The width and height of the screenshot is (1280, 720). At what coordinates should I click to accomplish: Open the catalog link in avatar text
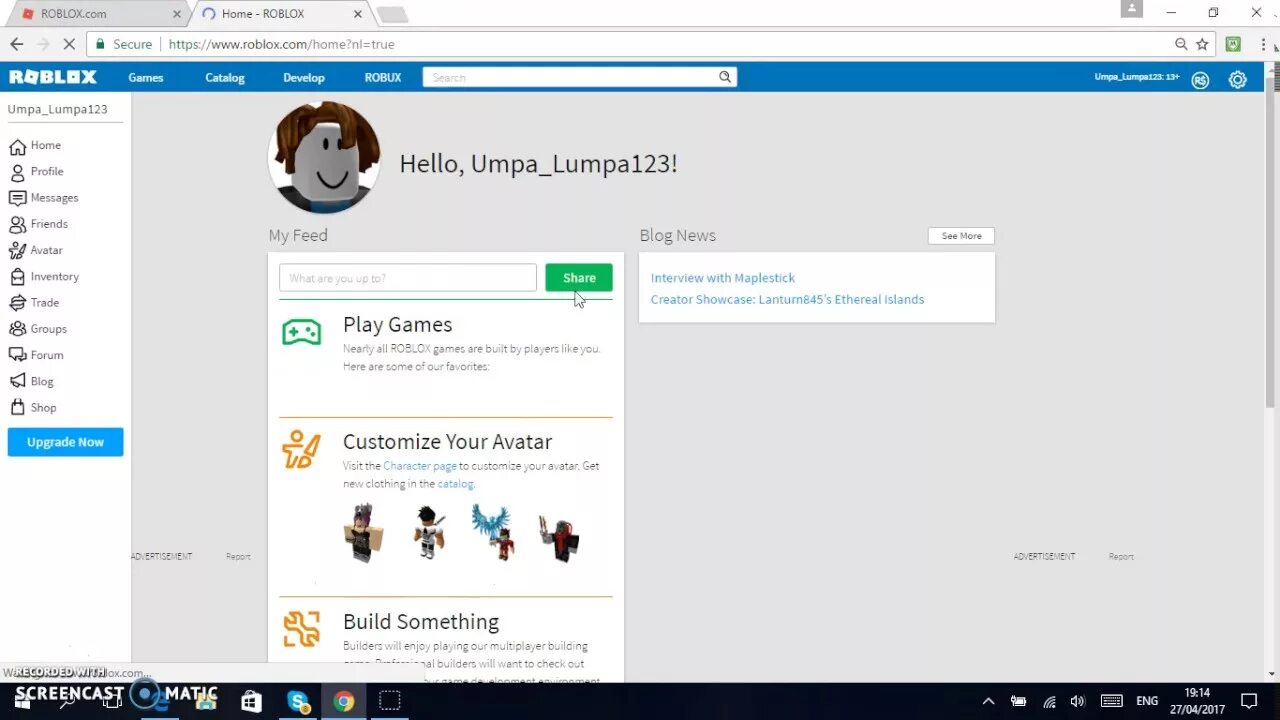[455, 484]
